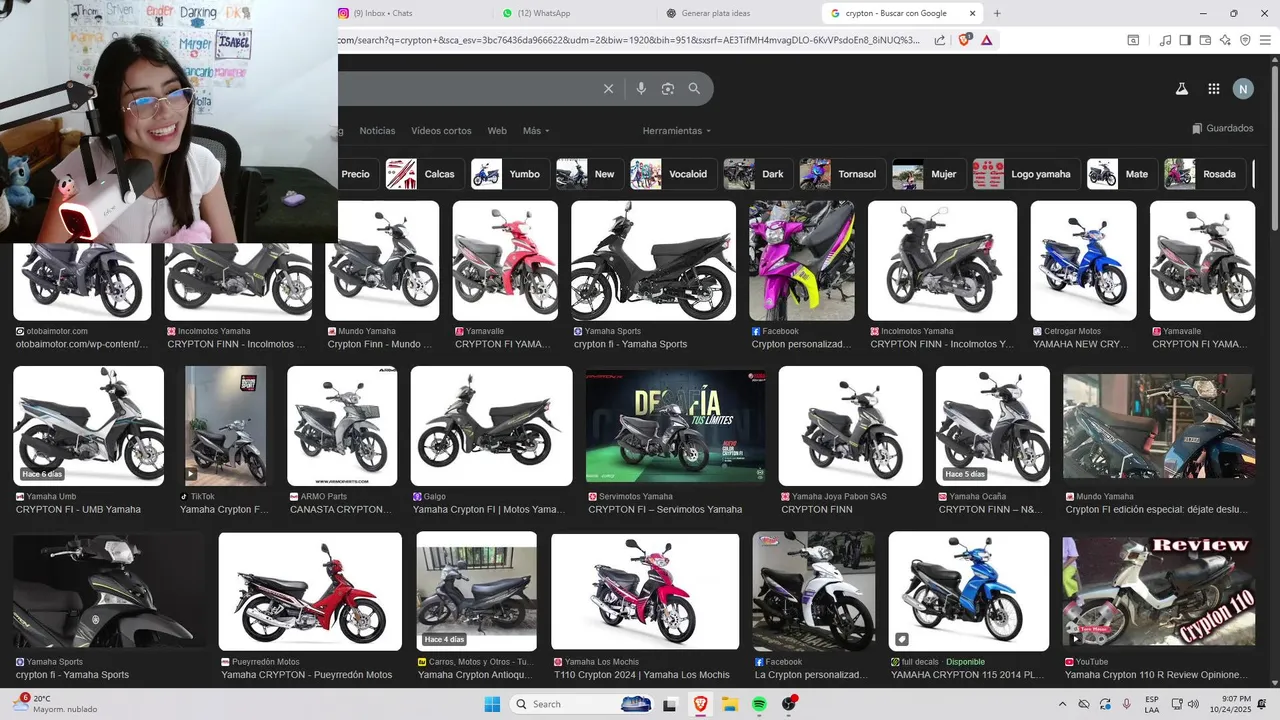
Task: Open the Windows Start menu
Action: tap(492, 704)
